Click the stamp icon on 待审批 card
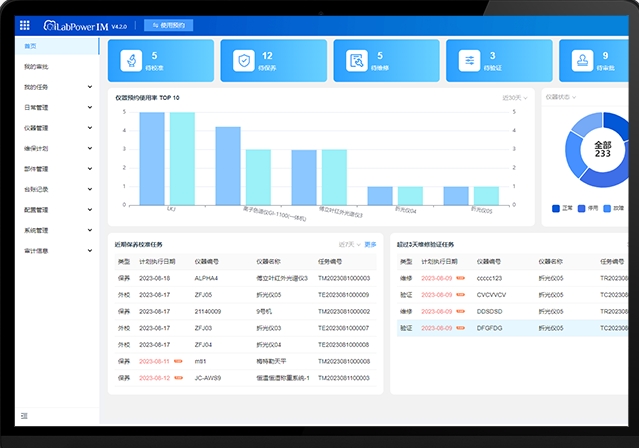This screenshot has width=639, height=448. click(x=582, y=60)
